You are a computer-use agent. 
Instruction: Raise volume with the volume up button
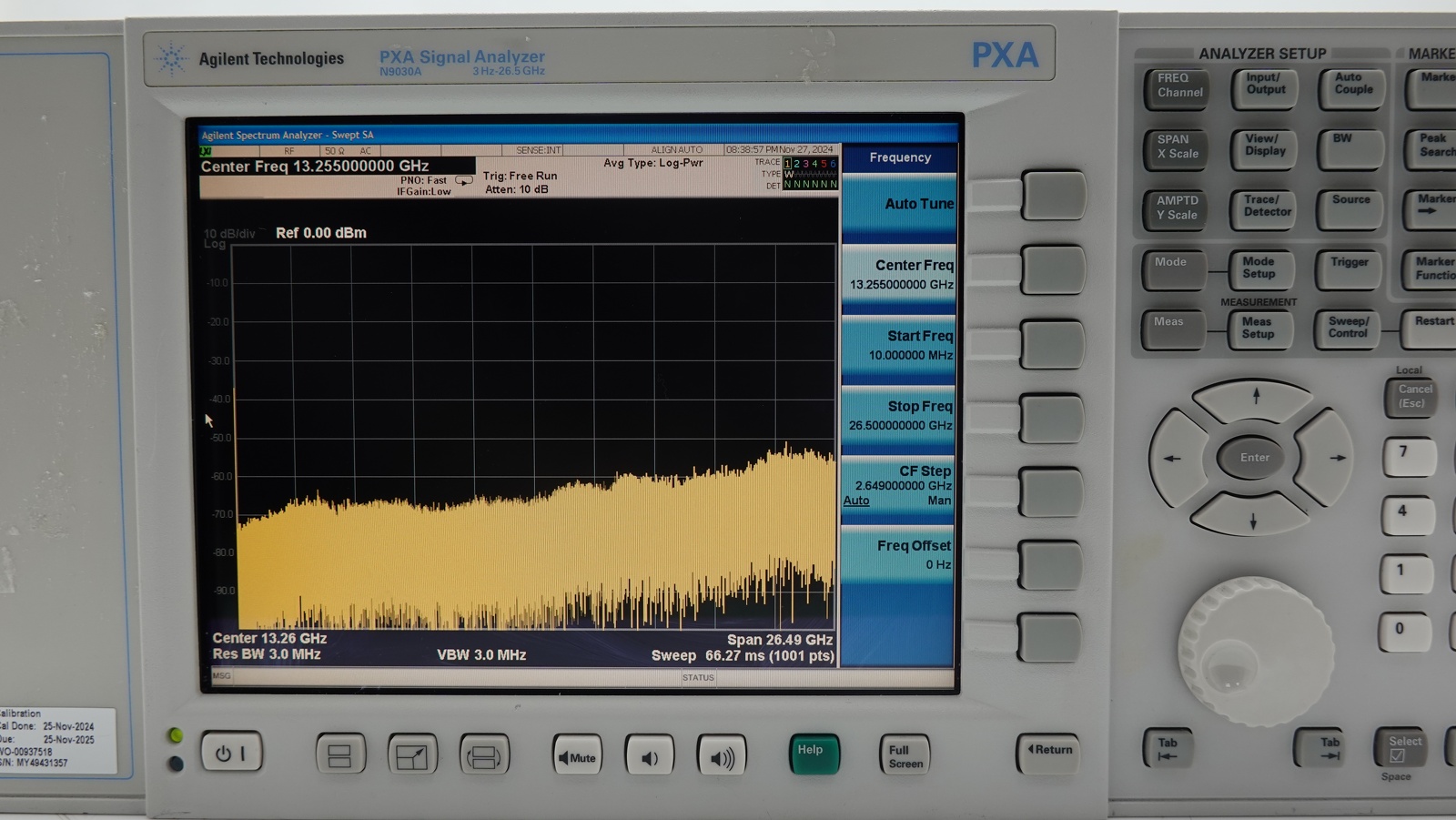click(x=722, y=756)
